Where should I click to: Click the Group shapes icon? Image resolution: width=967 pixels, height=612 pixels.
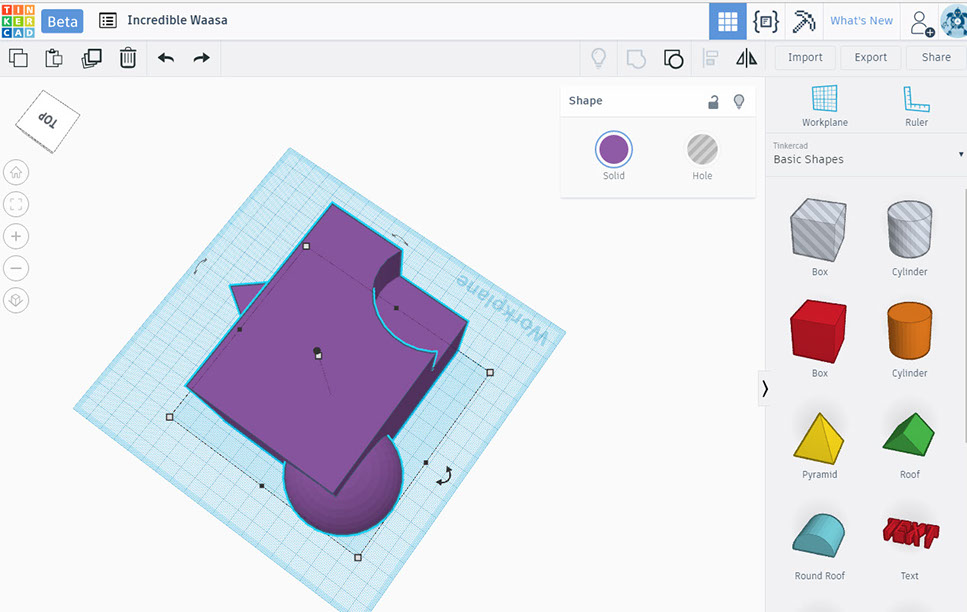636,59
